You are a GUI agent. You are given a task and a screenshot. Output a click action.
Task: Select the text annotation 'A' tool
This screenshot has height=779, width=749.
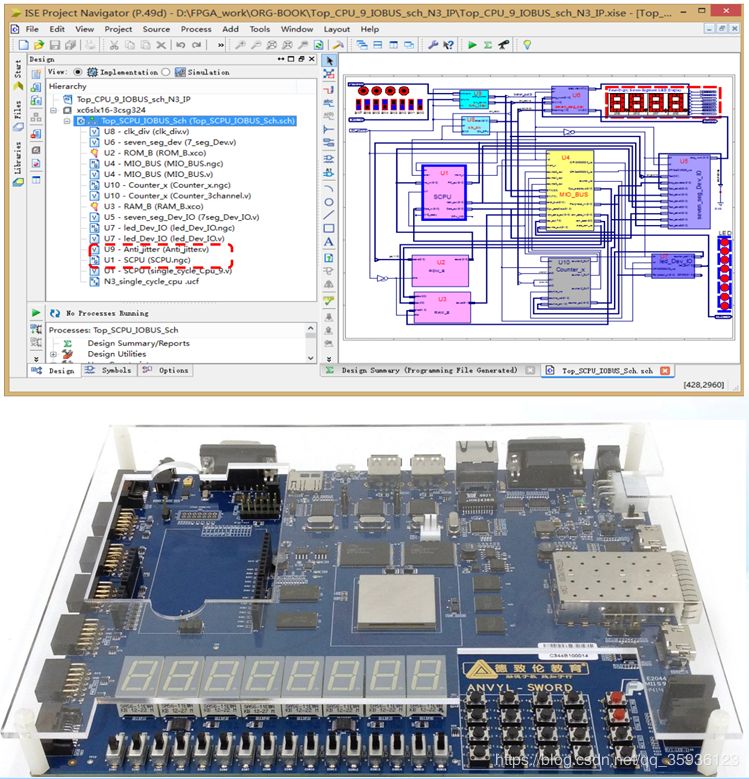pyautogui.click(x=329, y=242)
